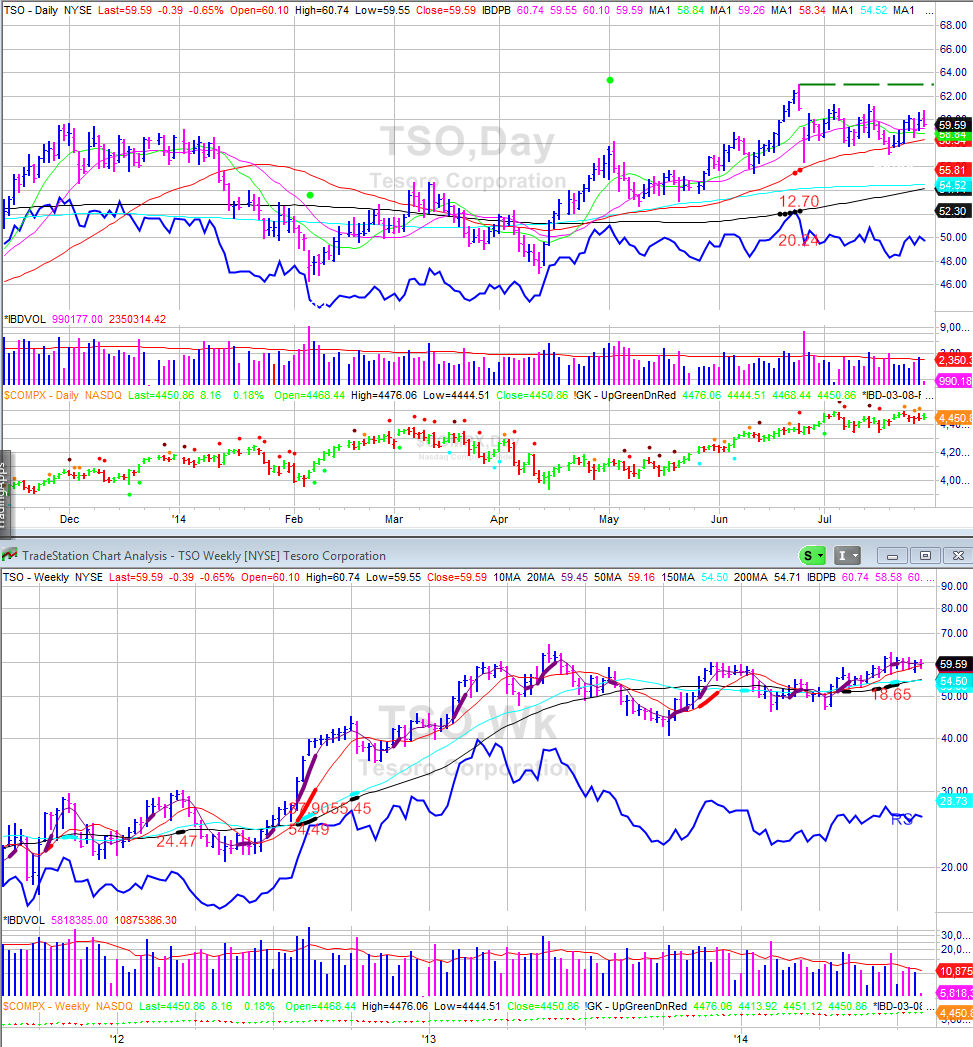
Task: Select the green dashed resistance line above June high
Action: (866, 84)
